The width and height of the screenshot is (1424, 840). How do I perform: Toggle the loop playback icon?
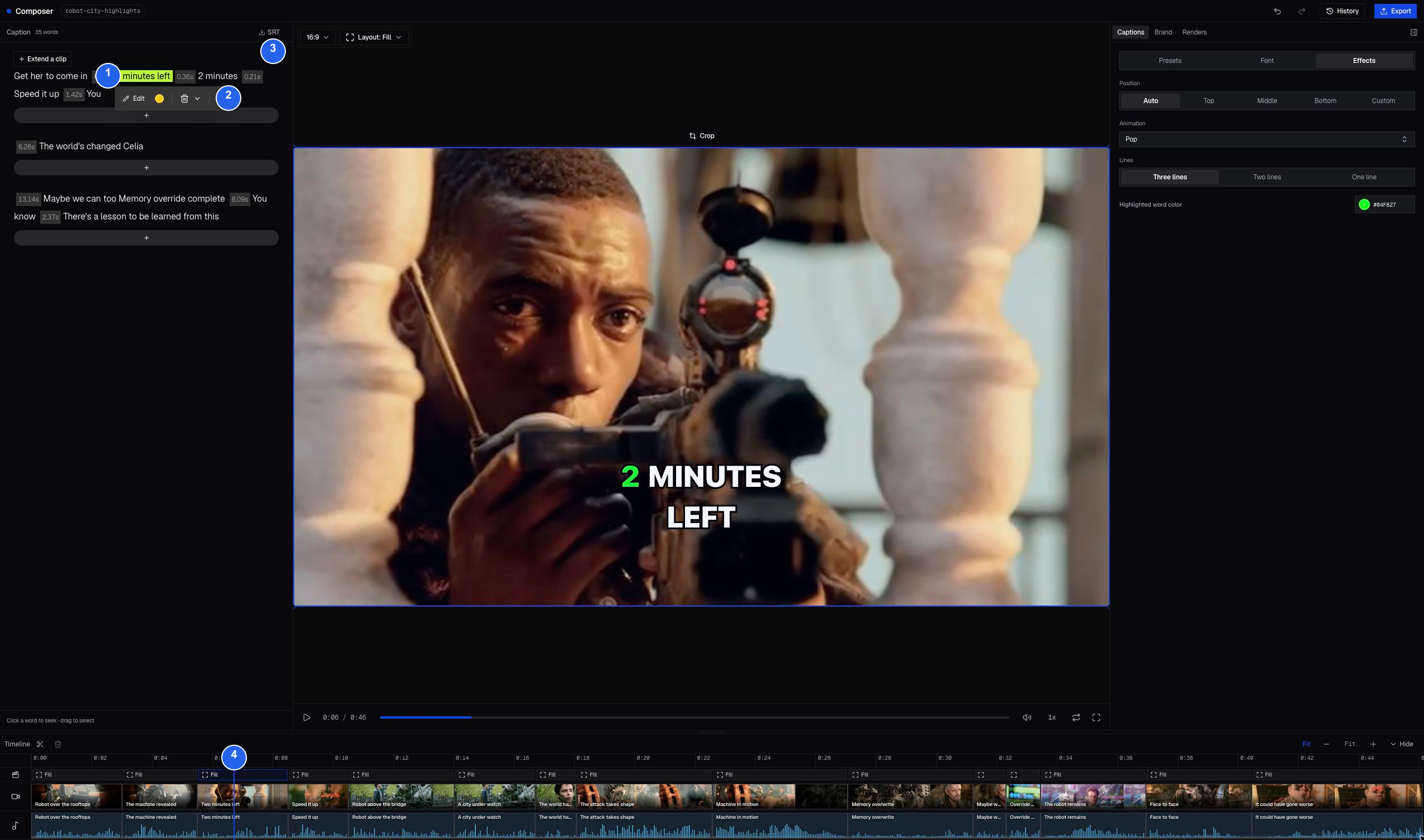pos(1076,717)
